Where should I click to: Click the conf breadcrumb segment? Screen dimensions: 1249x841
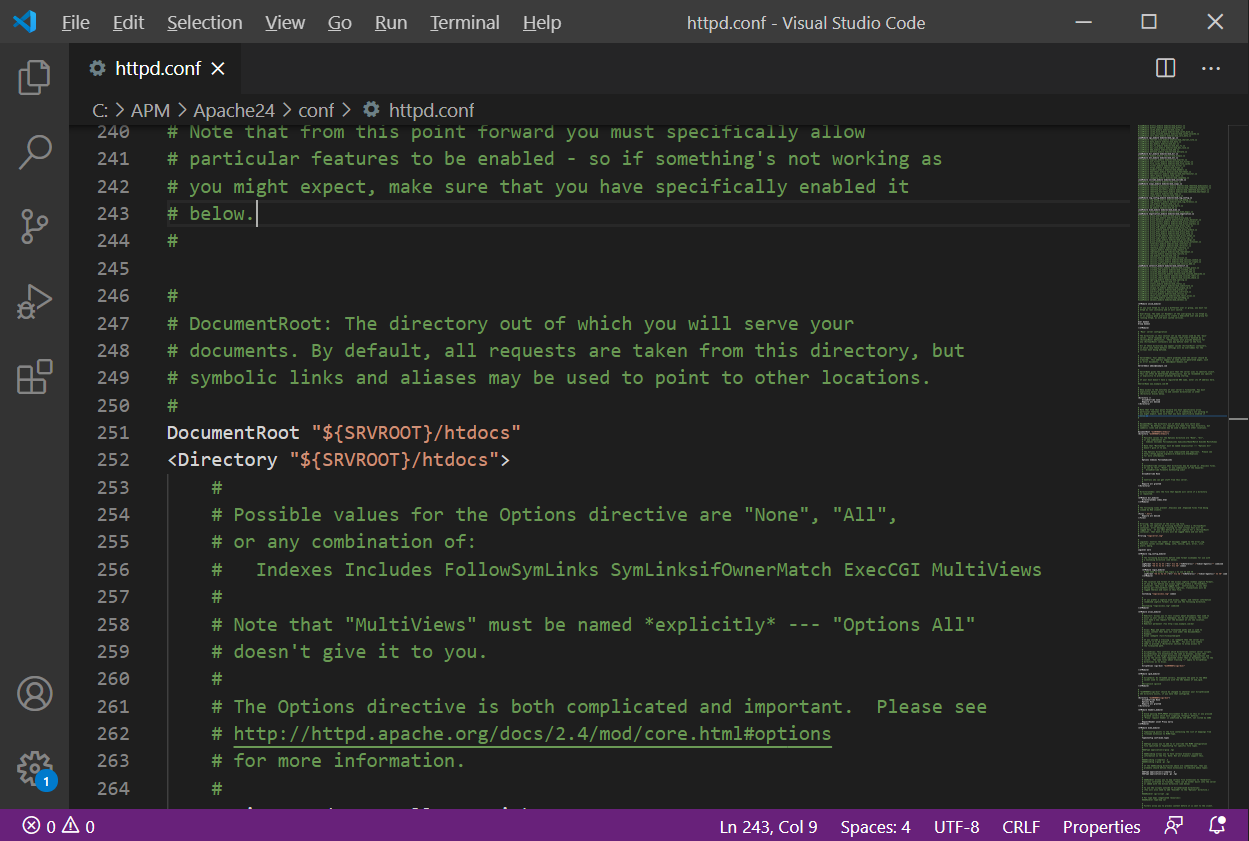(x=318, y=110)
